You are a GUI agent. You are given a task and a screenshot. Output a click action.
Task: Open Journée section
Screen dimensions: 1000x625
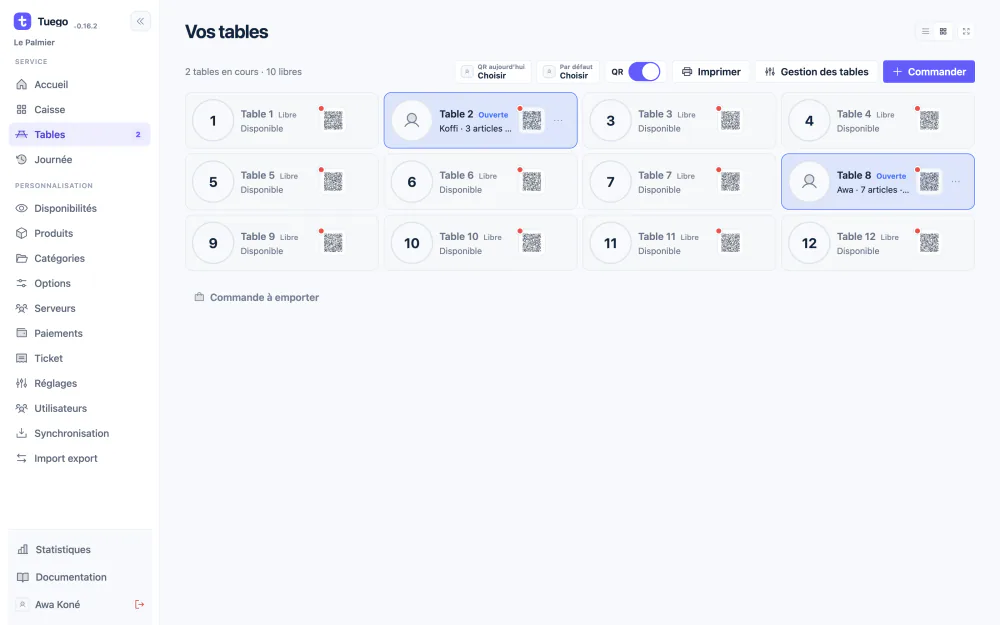pyautogui.click(x=80, y=159)
